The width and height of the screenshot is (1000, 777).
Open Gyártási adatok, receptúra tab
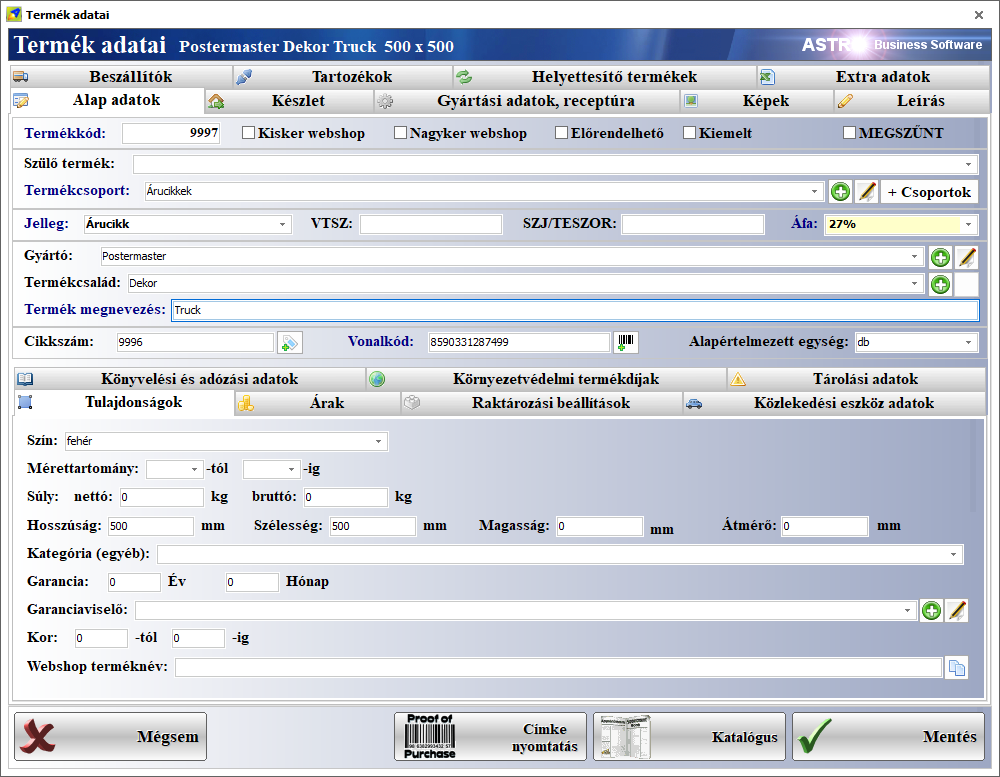527,101
